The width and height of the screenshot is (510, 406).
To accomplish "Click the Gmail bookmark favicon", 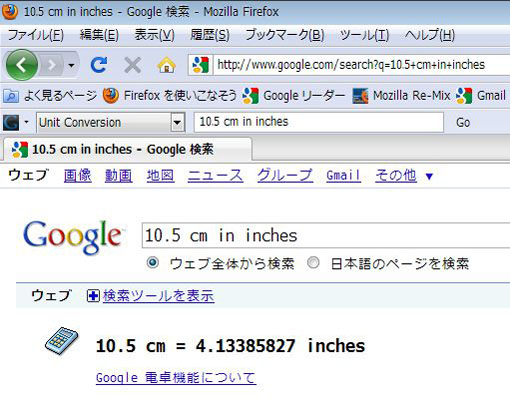I will (464, 96).
